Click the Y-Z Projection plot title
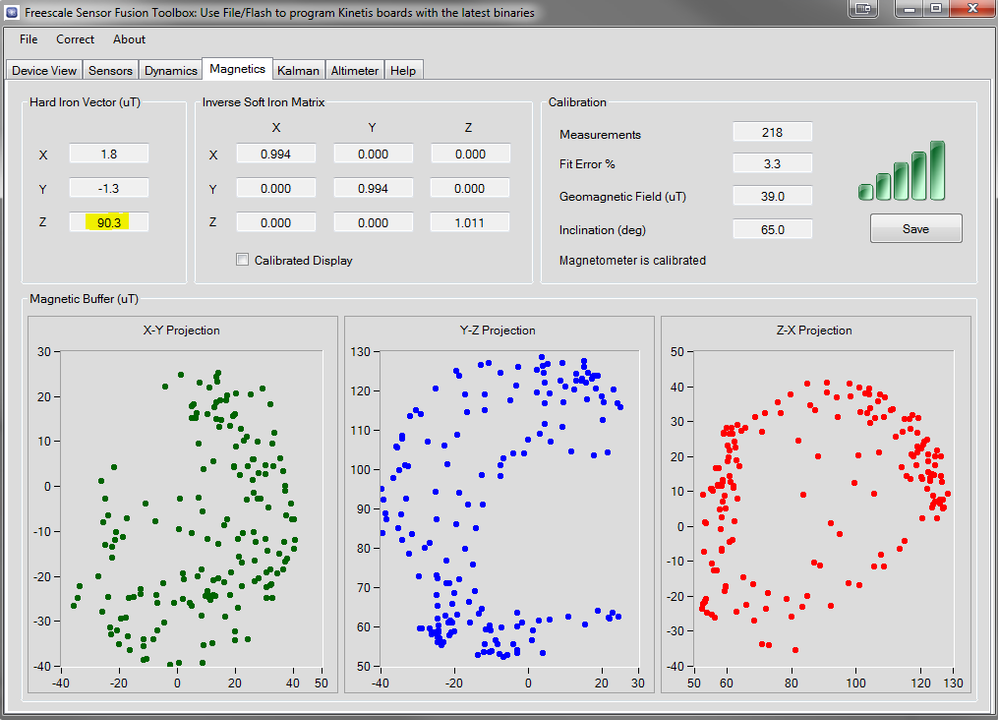 point(497,330)
